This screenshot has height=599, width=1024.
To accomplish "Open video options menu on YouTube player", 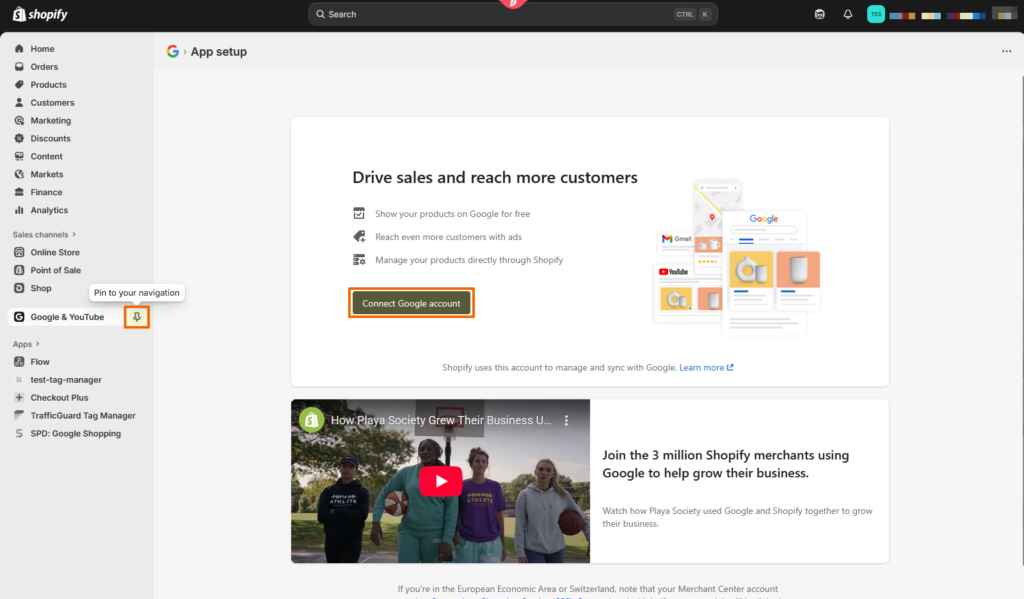I will point(566,421).
